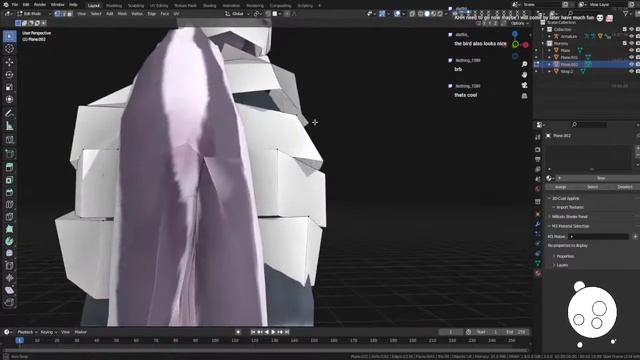The height and width of the screenshot is (360, 640).
Task: Switch to the Sculpting workspace tab
Action: point(136,6)
